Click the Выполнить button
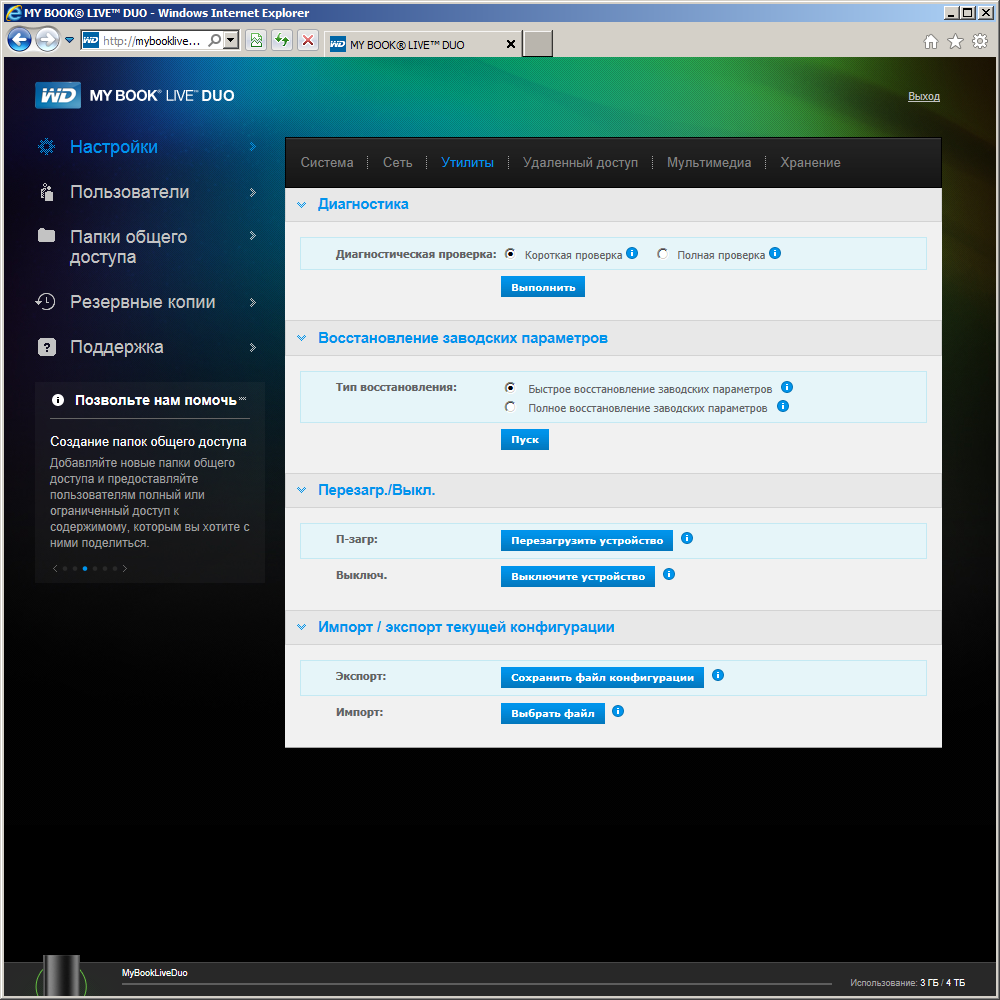This screenshot has width=1000, height=1000. [x=543, y=287]
